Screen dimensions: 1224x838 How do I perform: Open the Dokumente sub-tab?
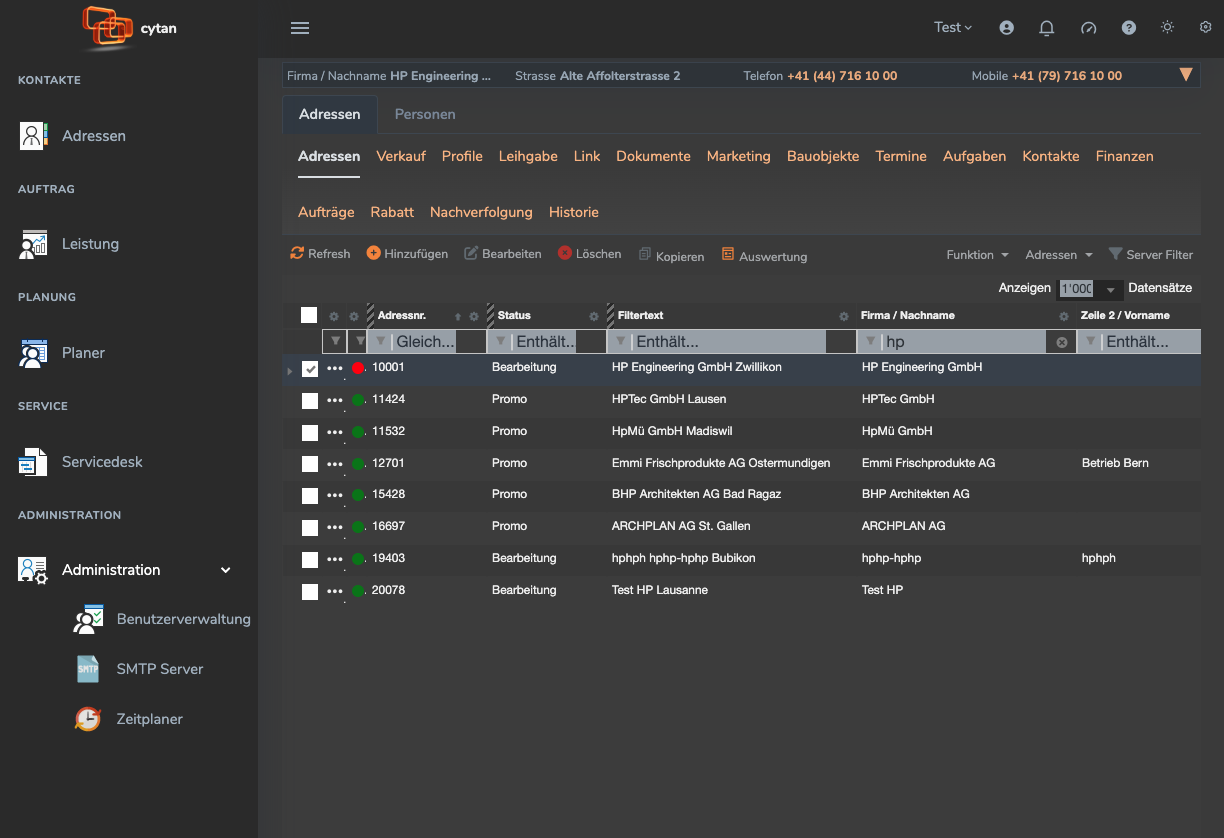(x=653, y=156)
